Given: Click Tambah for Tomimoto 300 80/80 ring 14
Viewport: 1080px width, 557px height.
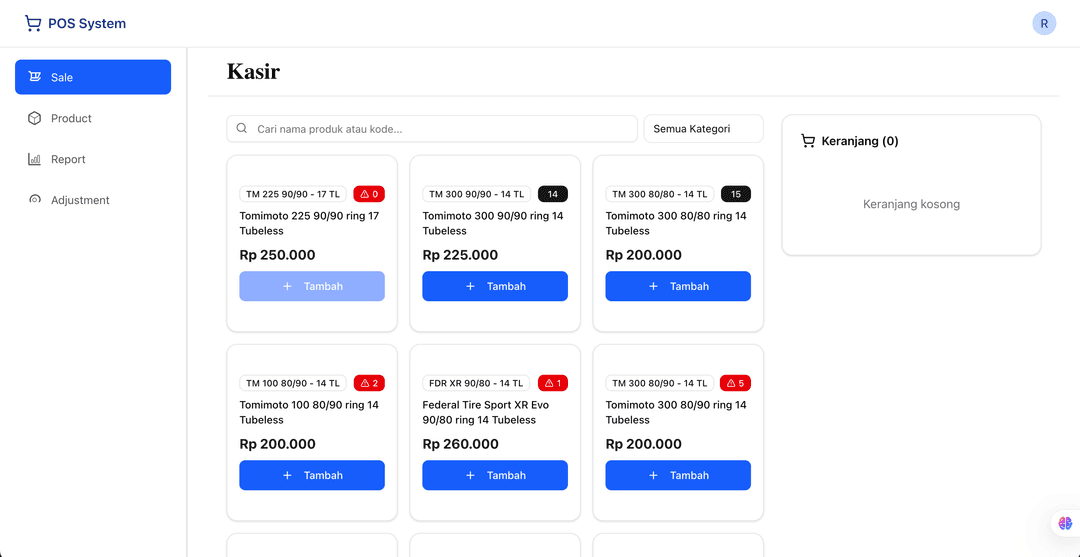Looking at the screenshot, I should [678, 286].
